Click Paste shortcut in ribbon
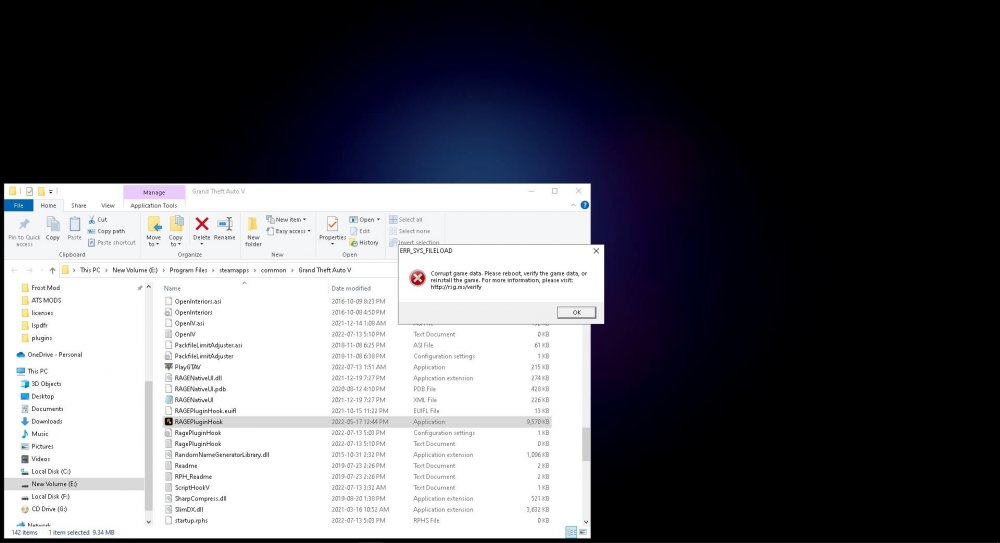 coord(112,242)
